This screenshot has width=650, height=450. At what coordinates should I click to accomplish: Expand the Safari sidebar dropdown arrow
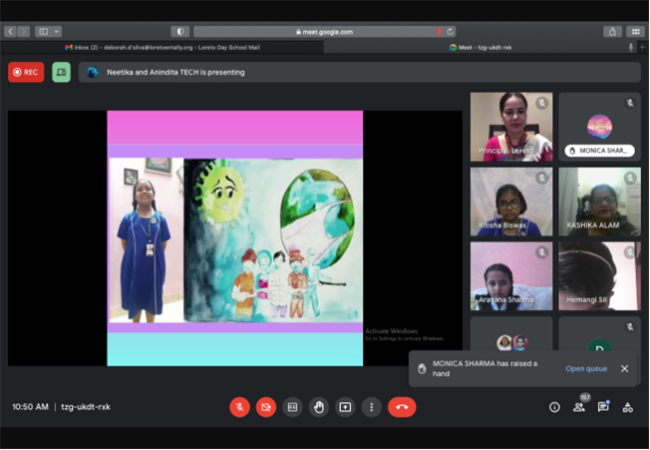click(x=57, y=31)
